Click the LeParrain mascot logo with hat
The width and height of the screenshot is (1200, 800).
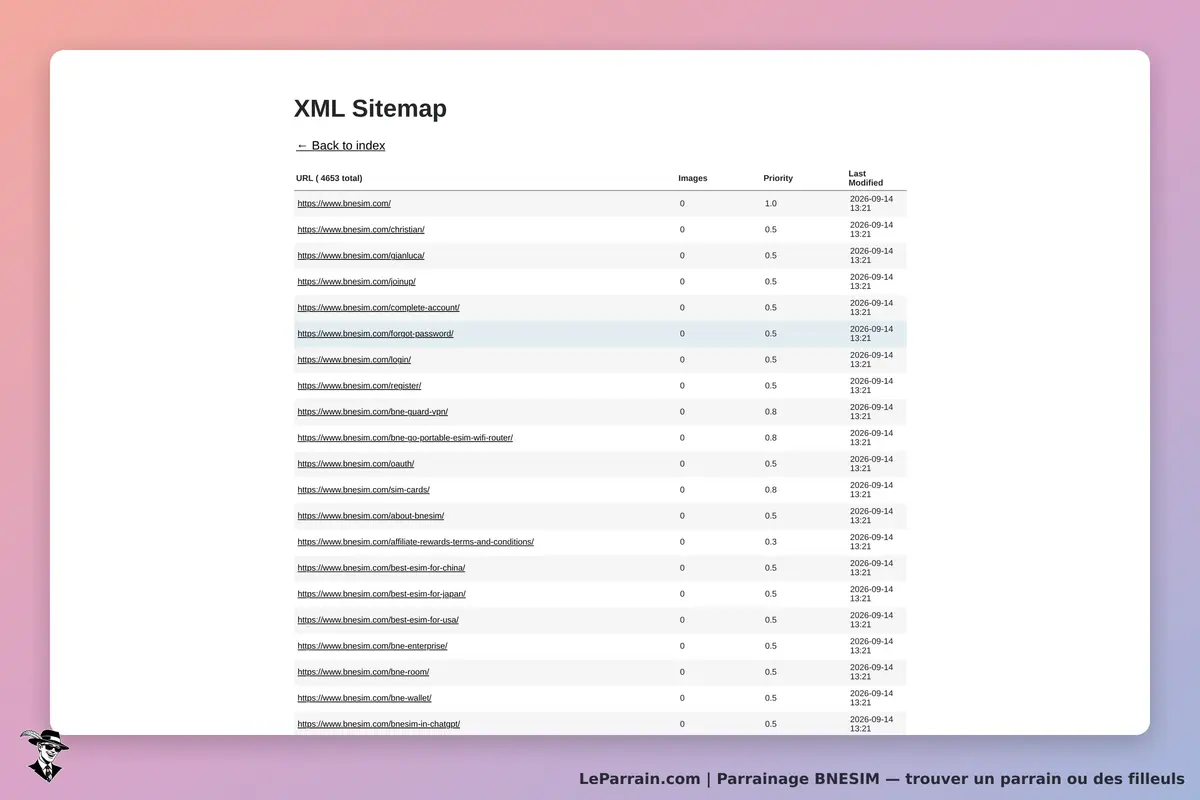click(x=44, y=755)
